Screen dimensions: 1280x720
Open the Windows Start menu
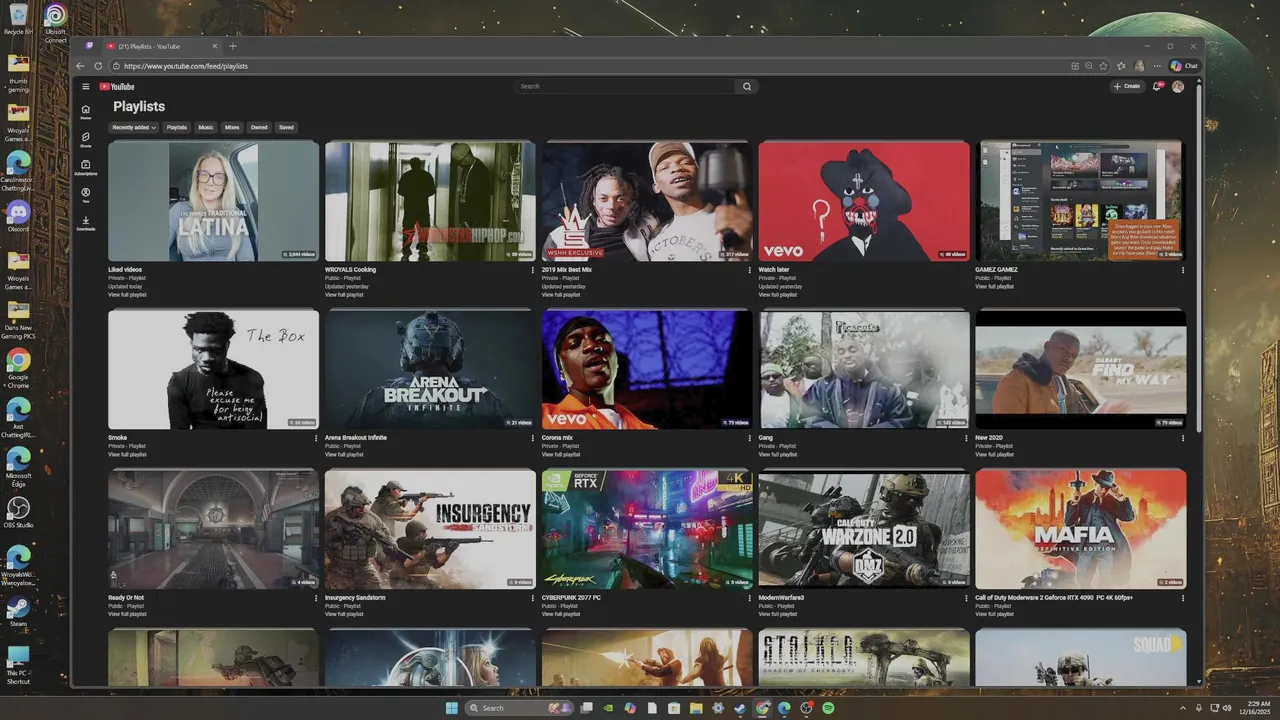[452, 708]
